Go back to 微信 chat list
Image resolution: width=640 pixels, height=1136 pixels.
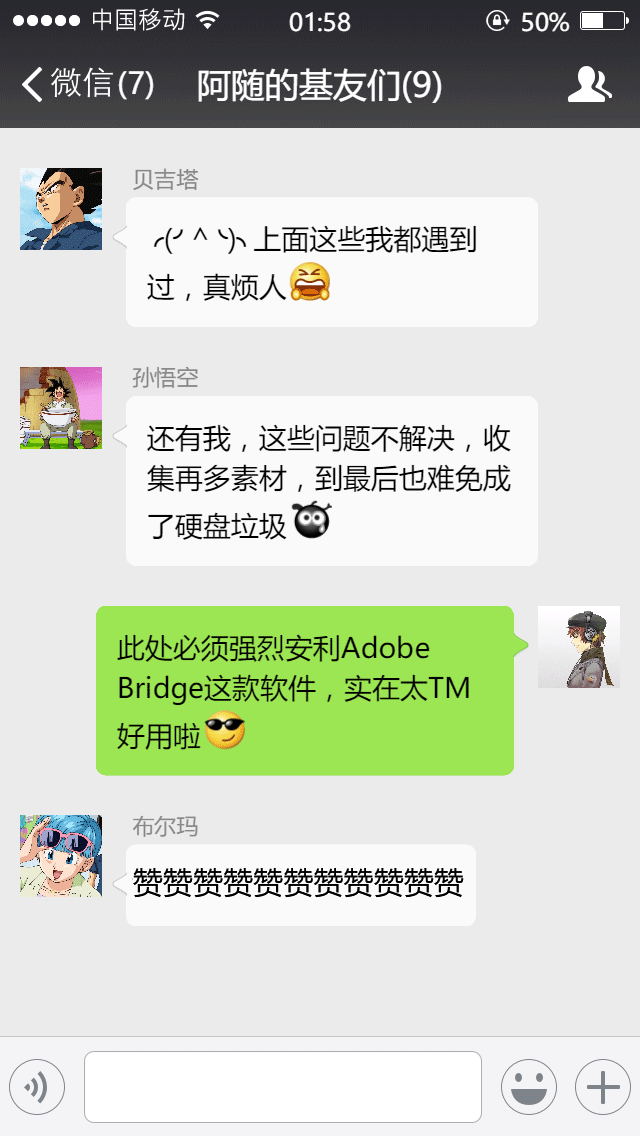88,84
